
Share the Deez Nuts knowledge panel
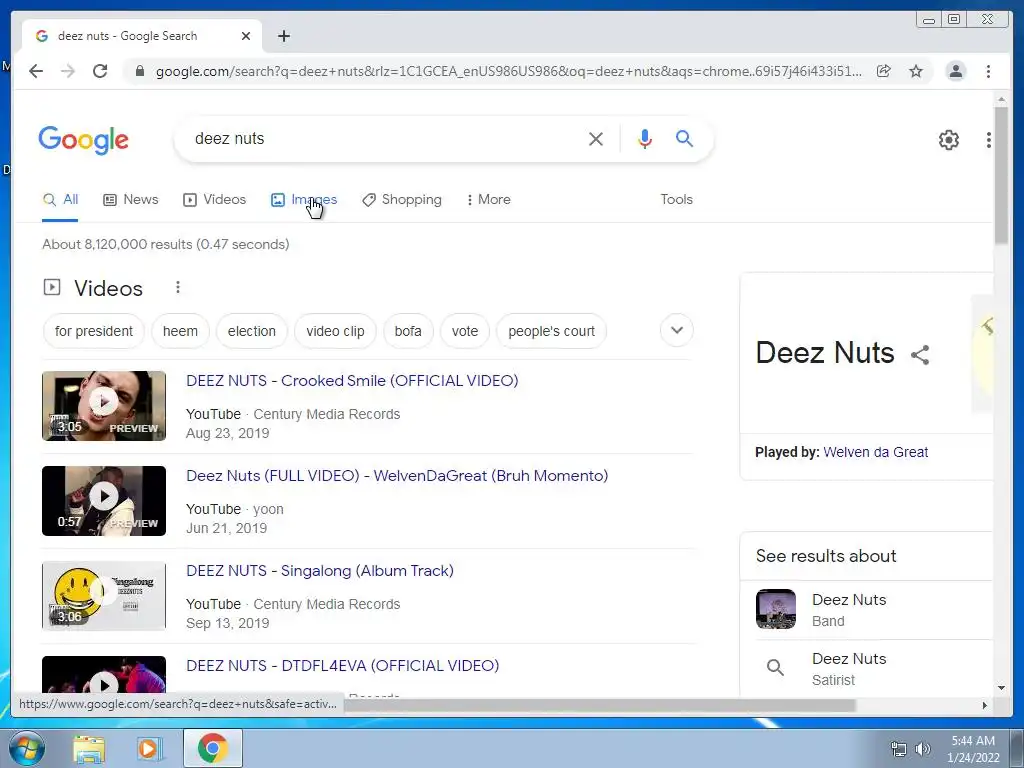[920, 355]
